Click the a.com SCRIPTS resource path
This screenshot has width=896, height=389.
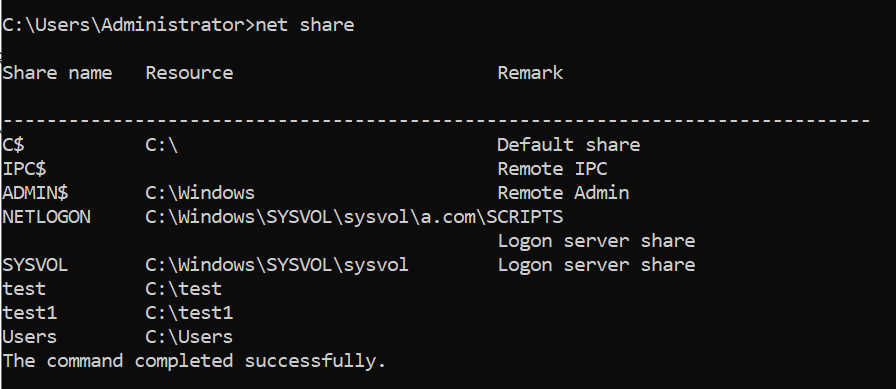354,217
